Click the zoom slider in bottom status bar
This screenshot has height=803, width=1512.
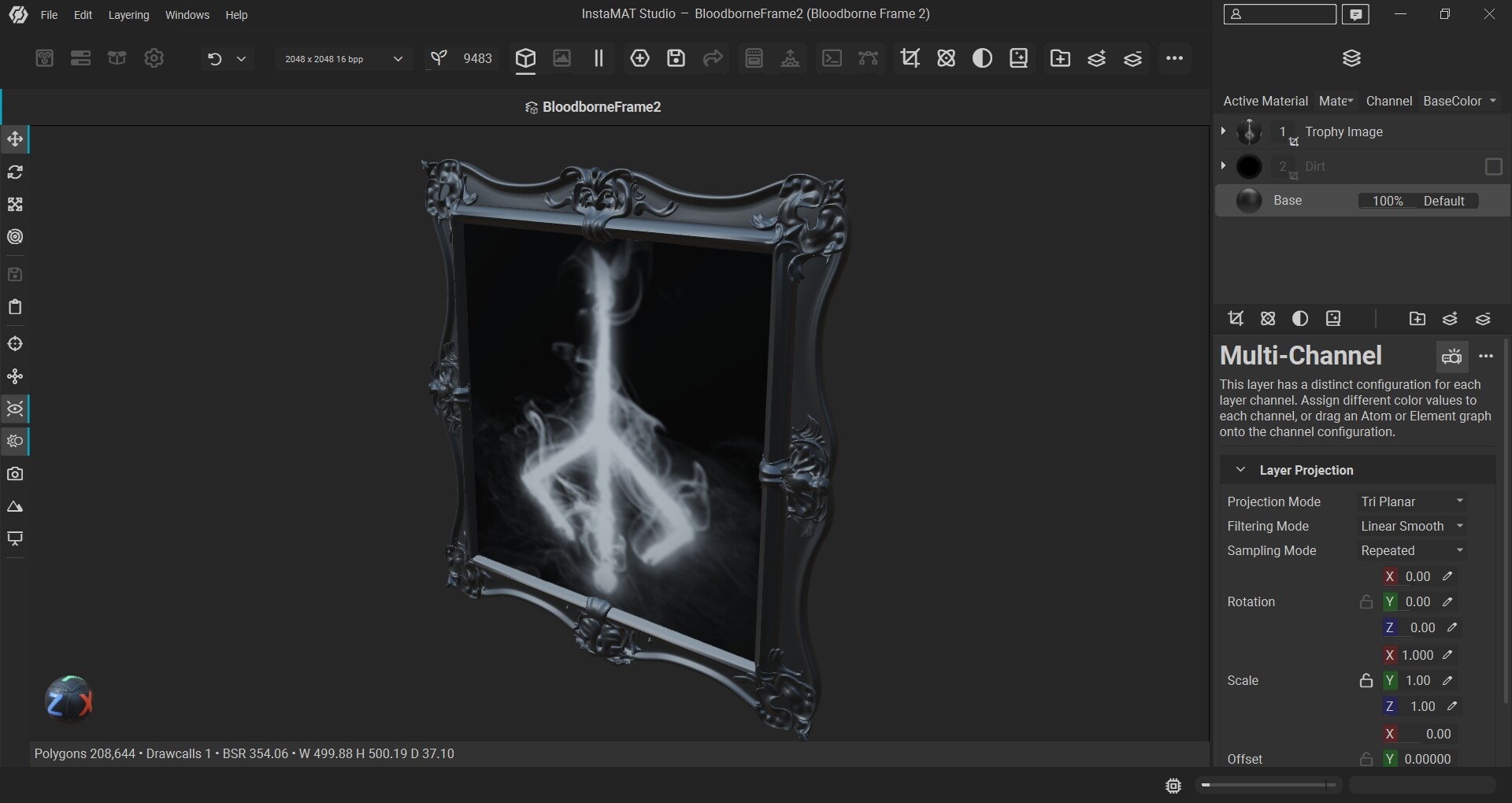pos(1268,785)
